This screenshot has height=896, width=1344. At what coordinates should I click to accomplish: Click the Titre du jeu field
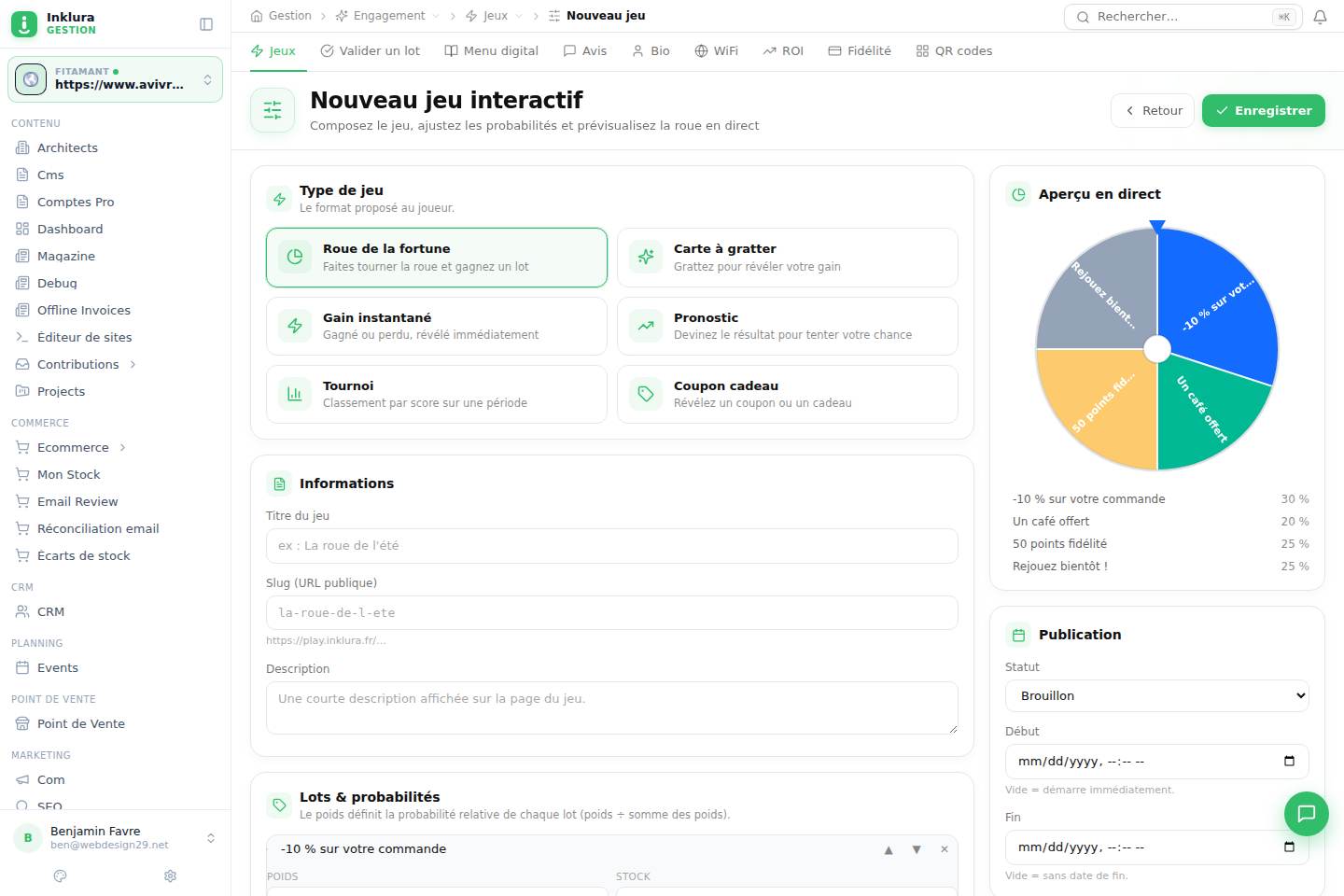coord(612,546)
